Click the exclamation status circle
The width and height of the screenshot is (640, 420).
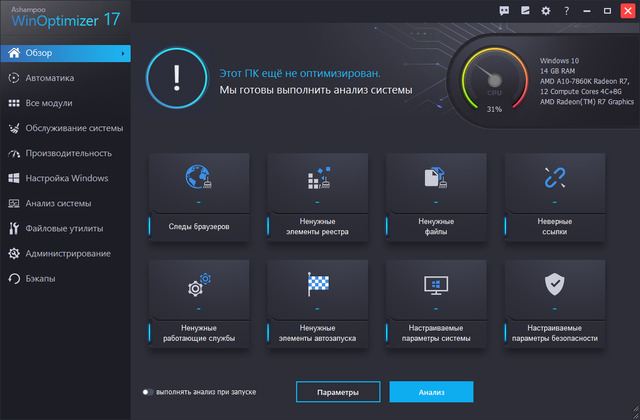pos(177,78)
